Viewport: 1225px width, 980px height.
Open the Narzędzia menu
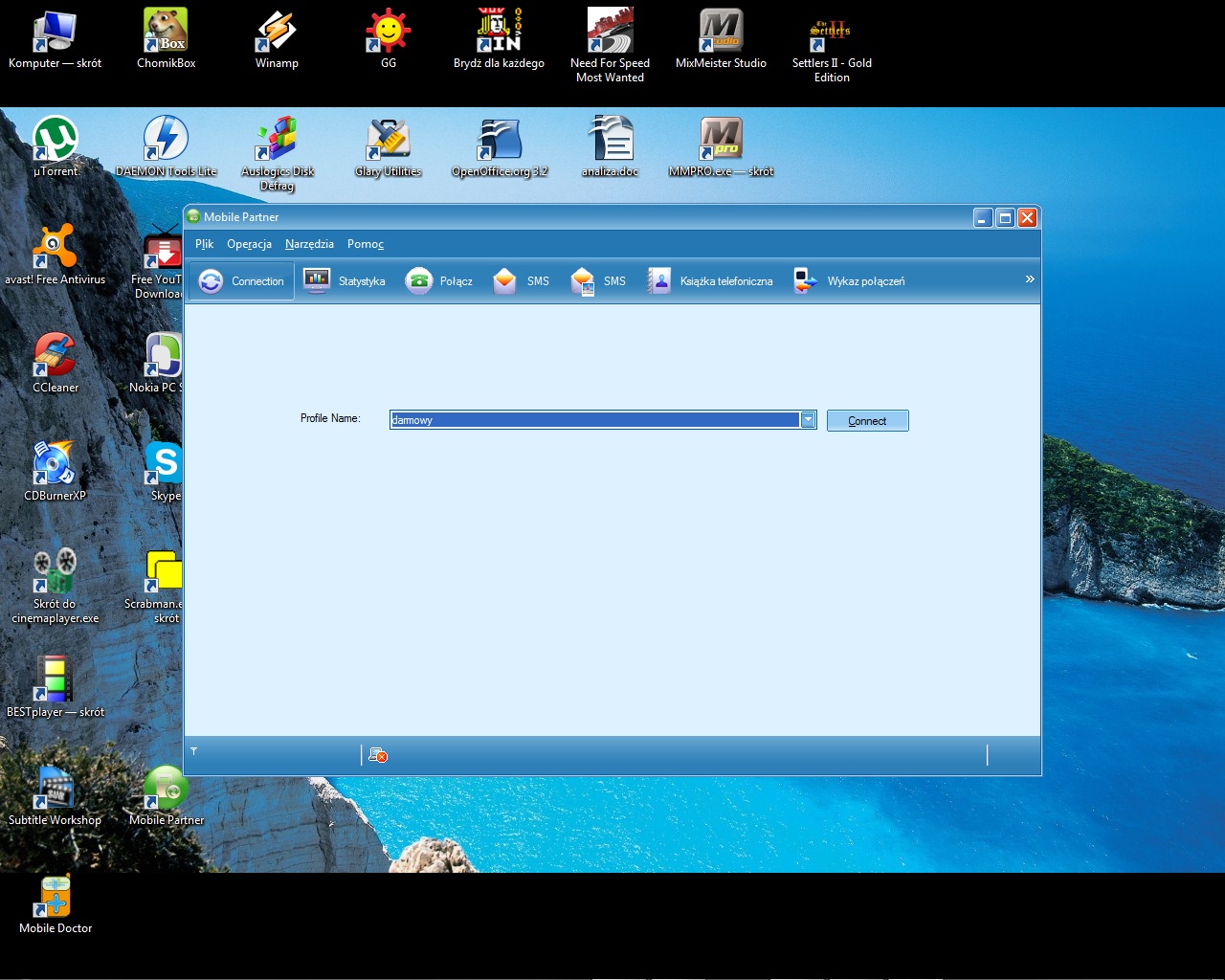[x=309, y=244]
